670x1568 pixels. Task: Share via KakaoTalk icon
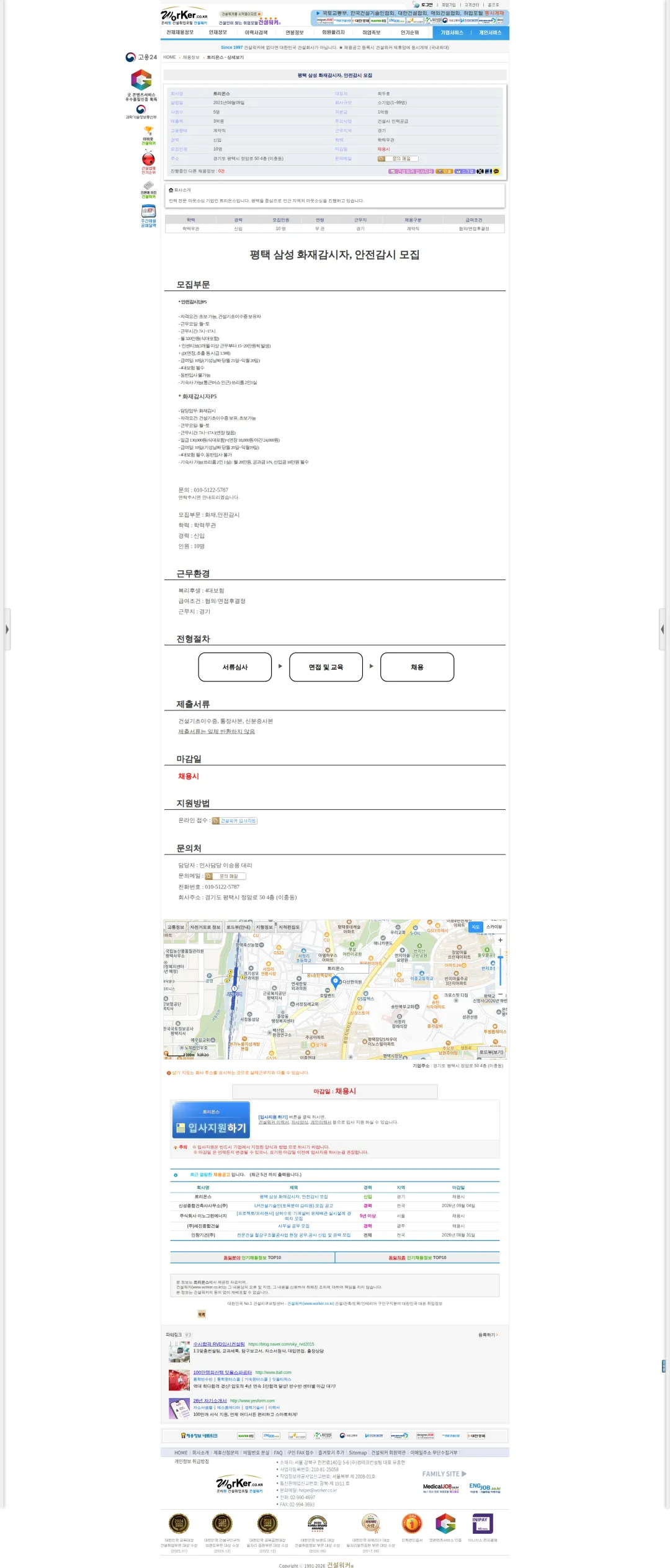(x=496, y=171)
